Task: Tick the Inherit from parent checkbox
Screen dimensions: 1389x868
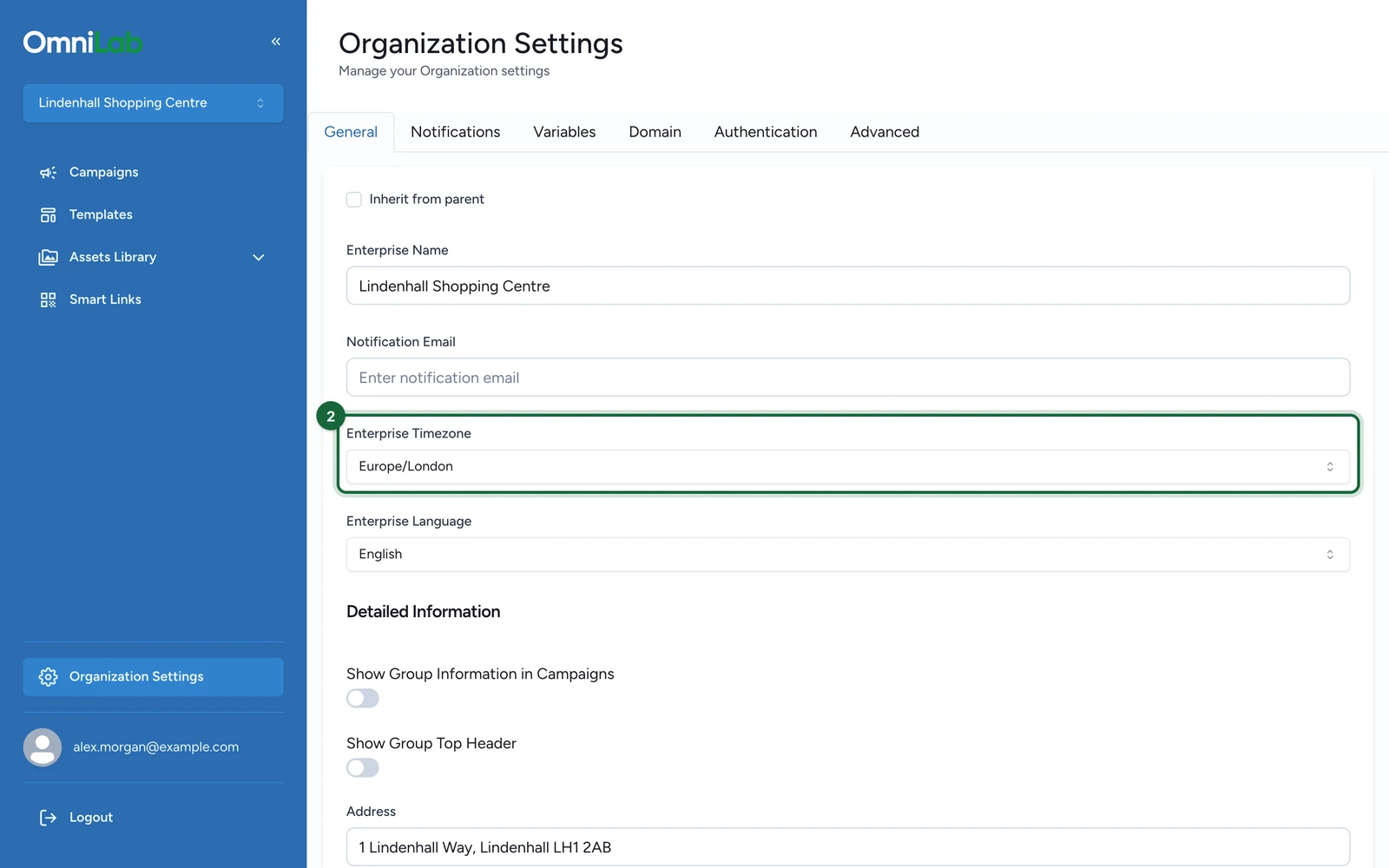Action: 354,200
